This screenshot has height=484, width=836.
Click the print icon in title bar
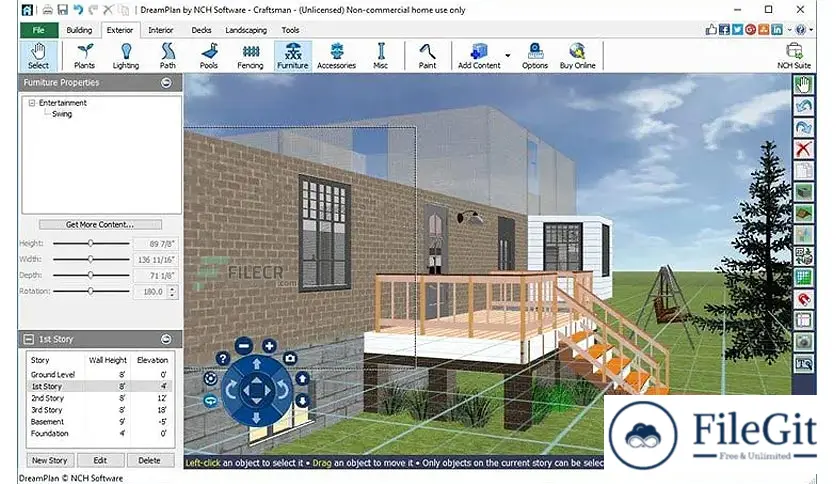[47, 10]
